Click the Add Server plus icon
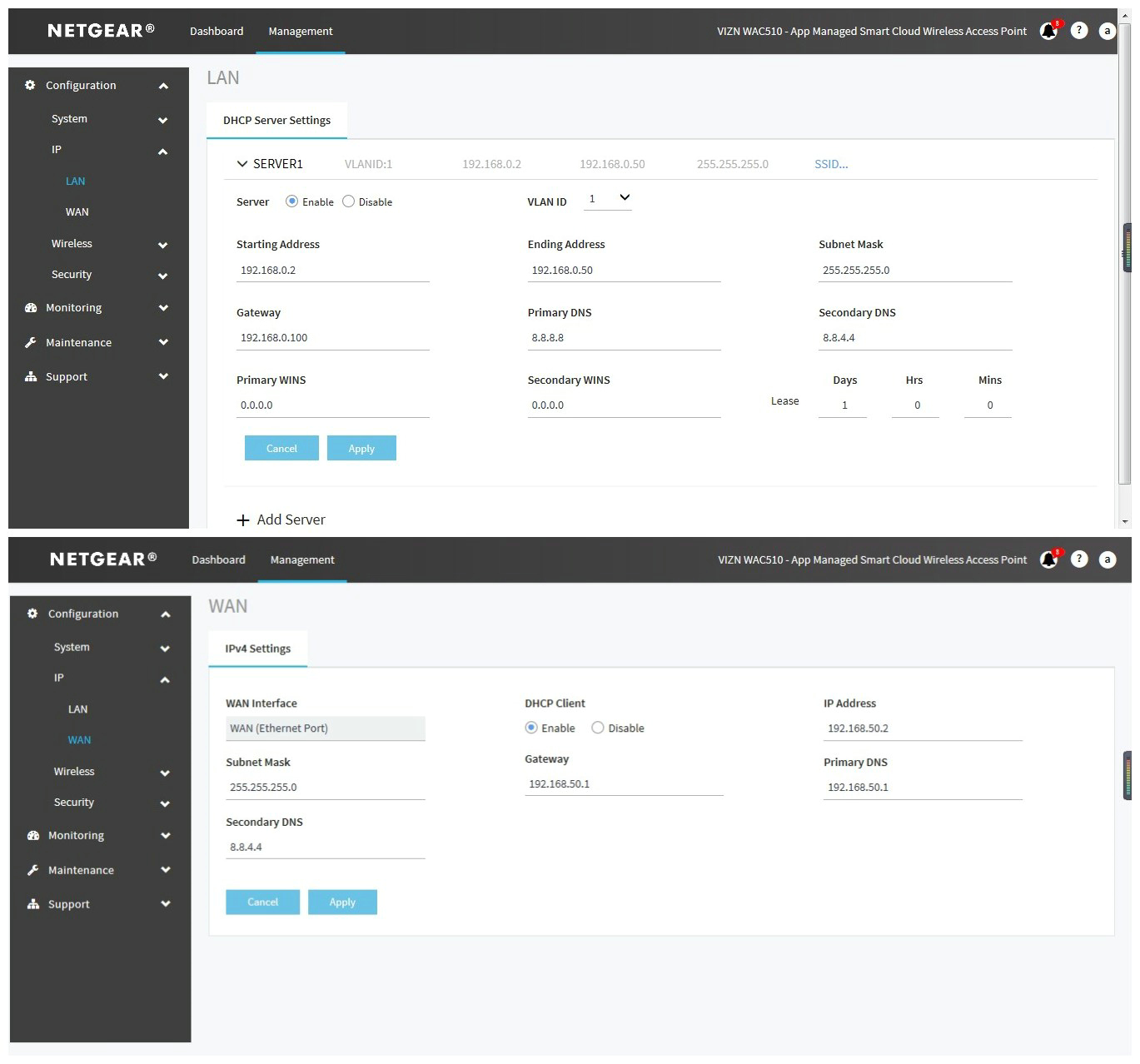This screenshot has height=1064, width=1140. pos(243,520)
